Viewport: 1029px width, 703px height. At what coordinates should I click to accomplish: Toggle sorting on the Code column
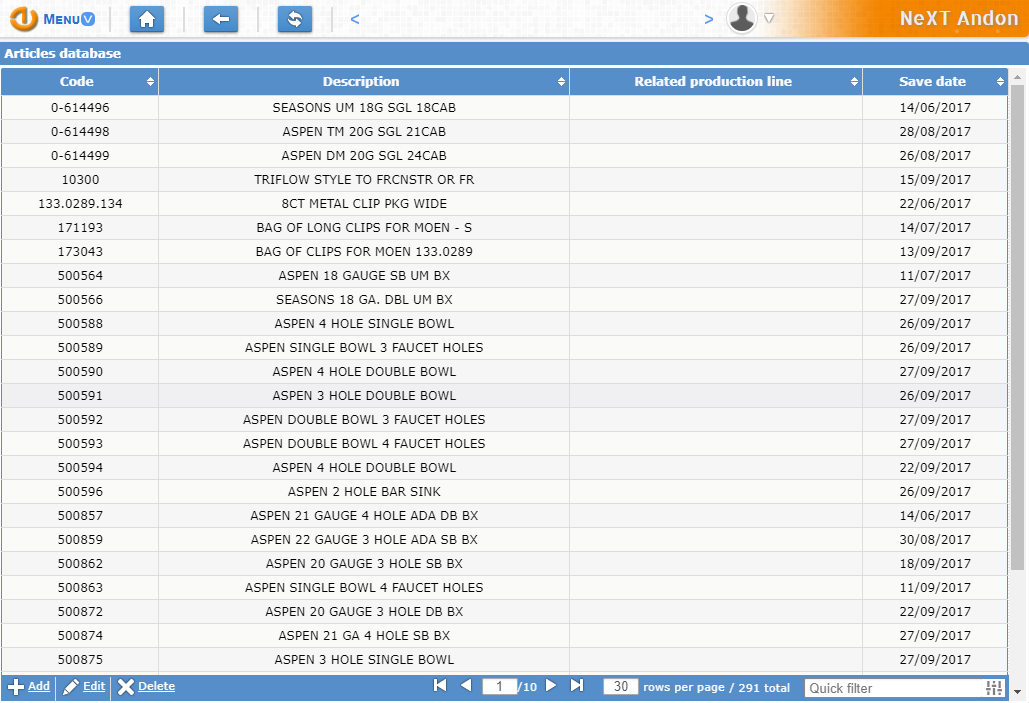(152, 82)
